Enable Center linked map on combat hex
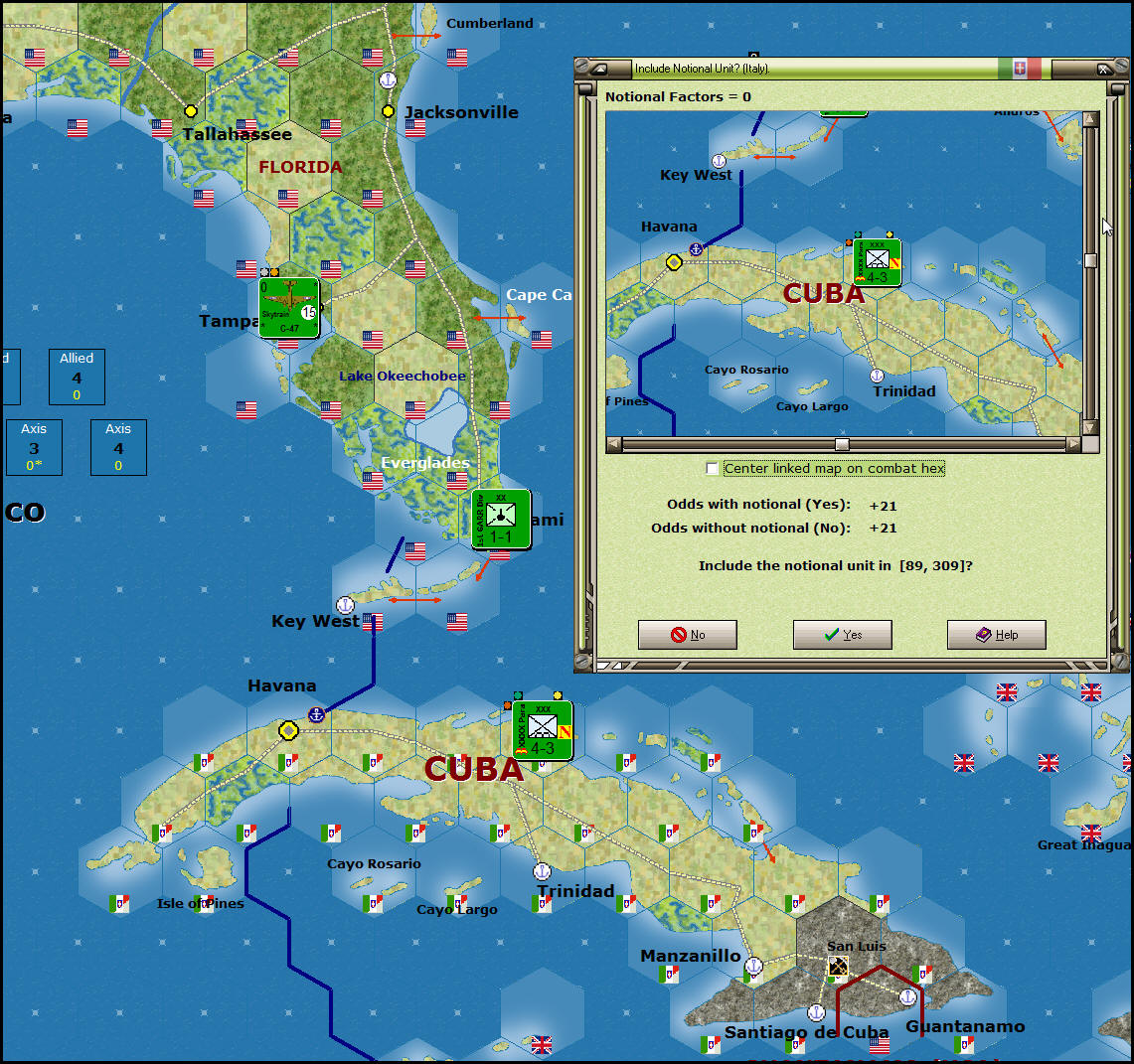The height and width of the screenshot is (1064, 1134). click(x=713, y=468)
